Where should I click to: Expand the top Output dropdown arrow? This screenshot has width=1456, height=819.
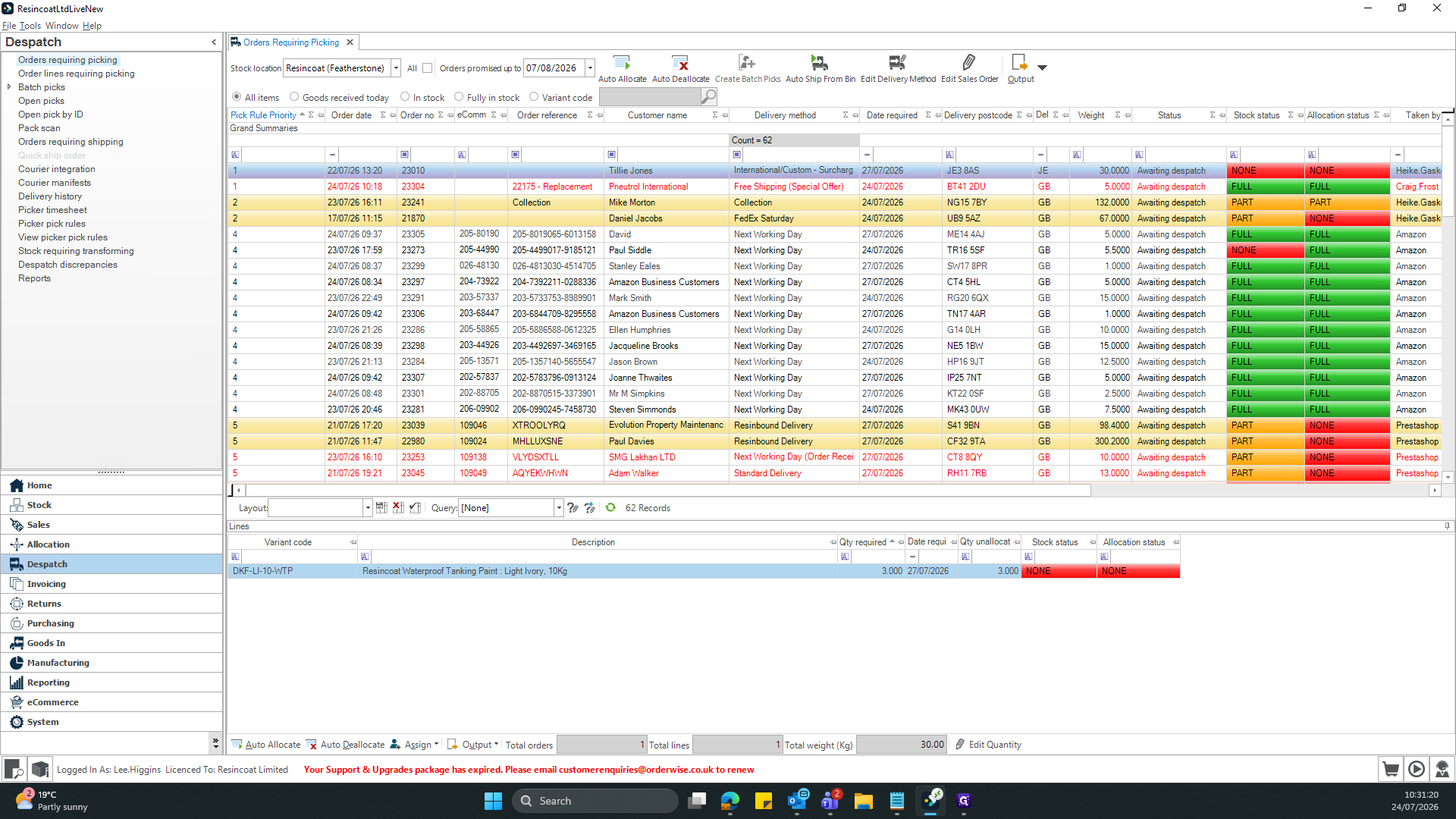(1042, 67)
